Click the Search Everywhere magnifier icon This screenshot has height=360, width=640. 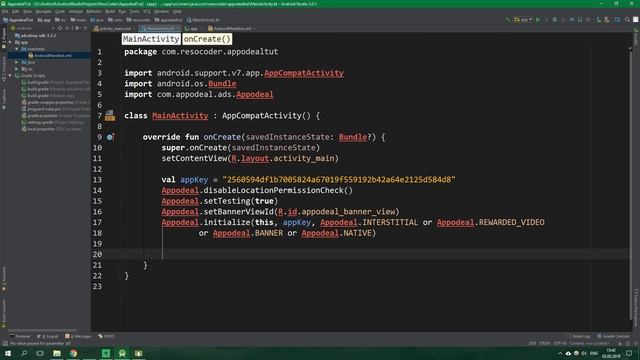coord(627,20)
